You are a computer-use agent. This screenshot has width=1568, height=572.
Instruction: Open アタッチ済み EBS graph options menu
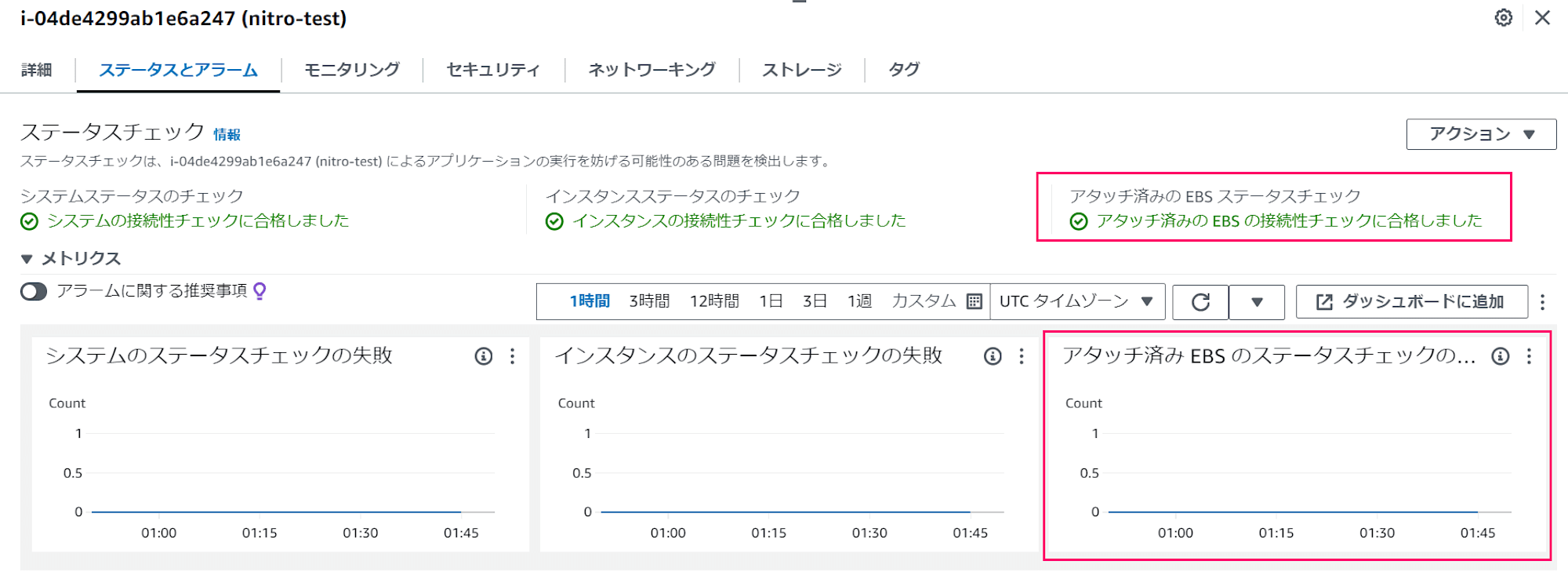coord(1530,356)
